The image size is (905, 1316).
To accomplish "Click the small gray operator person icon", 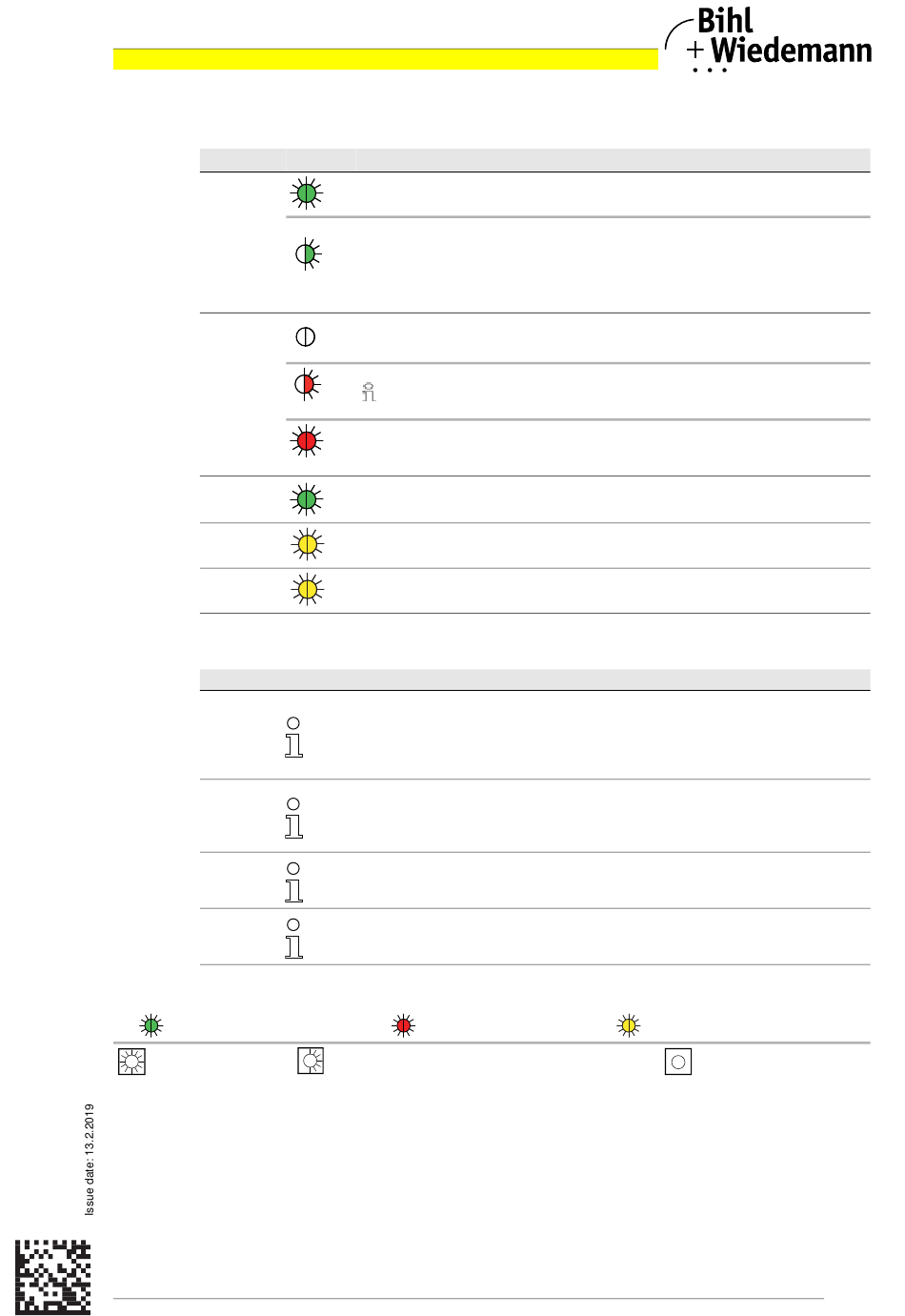I will pos(370,392).
